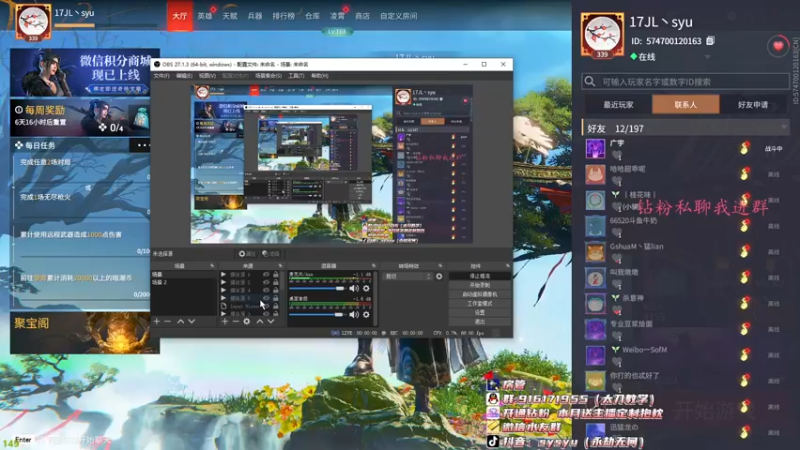Mute the first mixer audio channel
Screen dimensions: 800x450
tap(354, 288)
